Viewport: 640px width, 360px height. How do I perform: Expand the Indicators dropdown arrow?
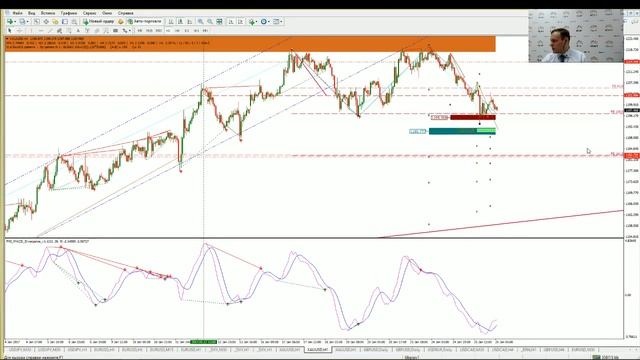click(257, 21)
